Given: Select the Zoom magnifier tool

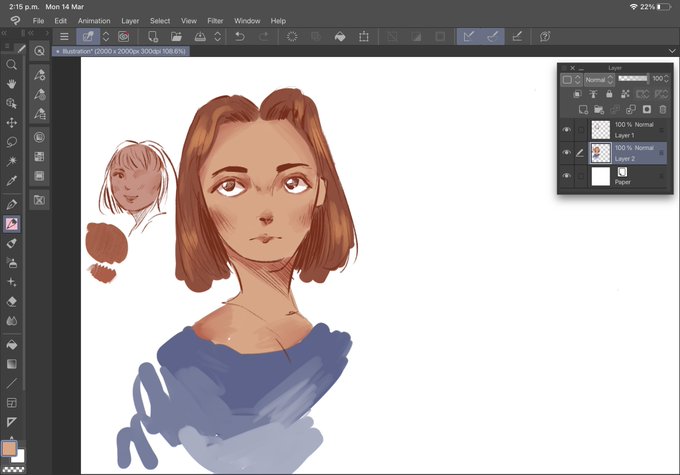Looking at the screenshot, I should 12,65.
